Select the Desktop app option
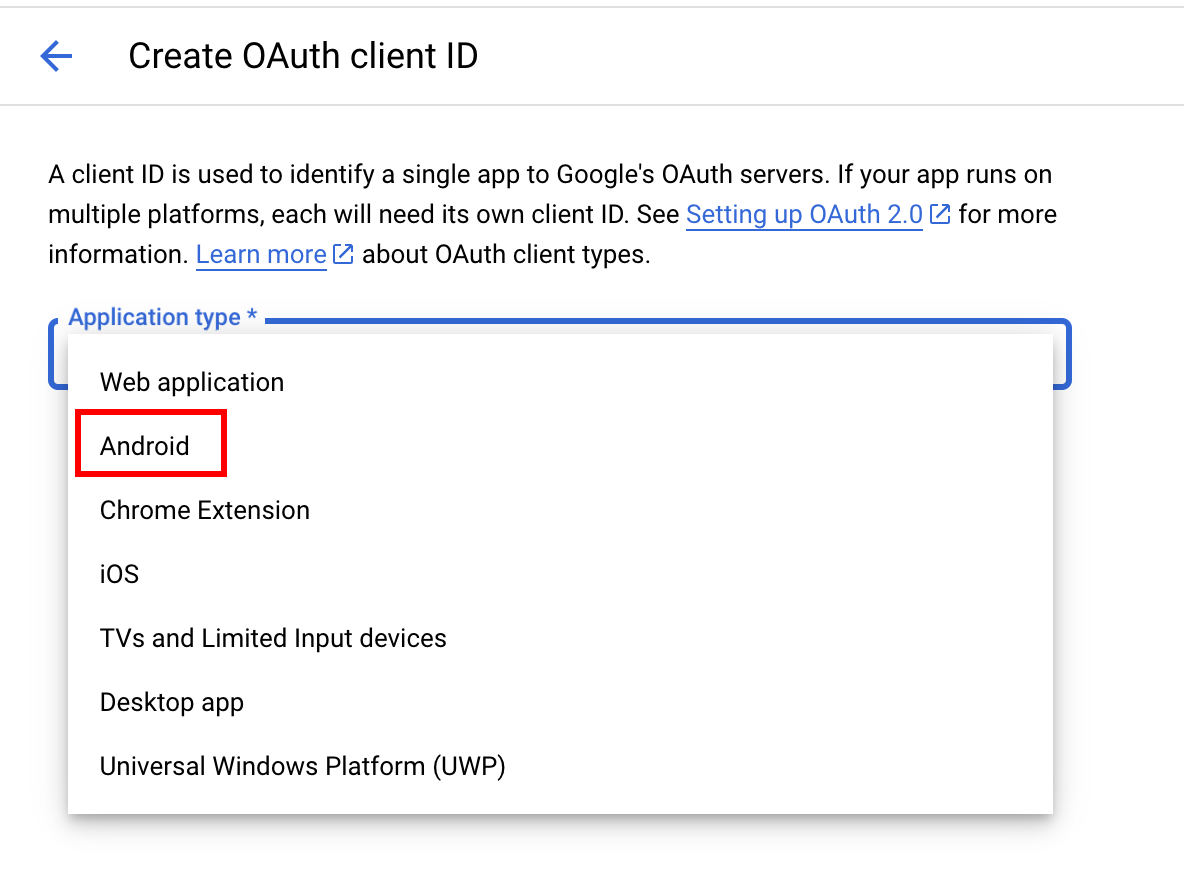This screenshot has height=878, width=1184. point(171,702)
